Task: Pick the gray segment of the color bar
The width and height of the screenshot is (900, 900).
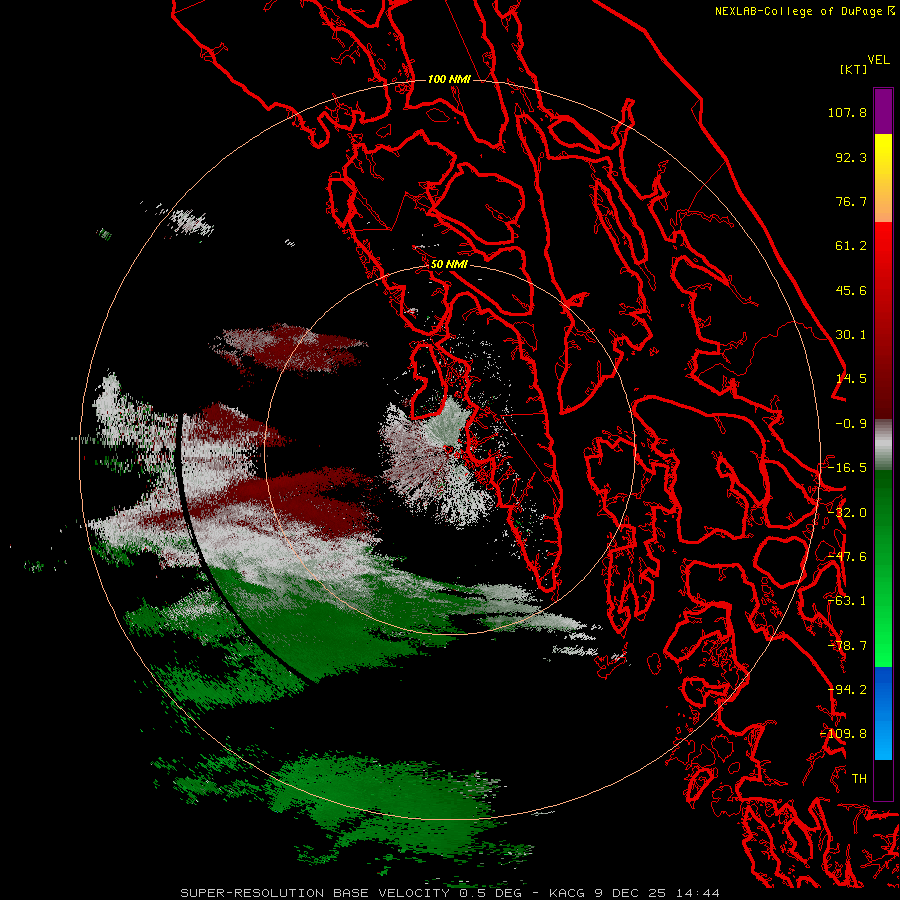Action: pyautogui.click(x=883, y=445)
